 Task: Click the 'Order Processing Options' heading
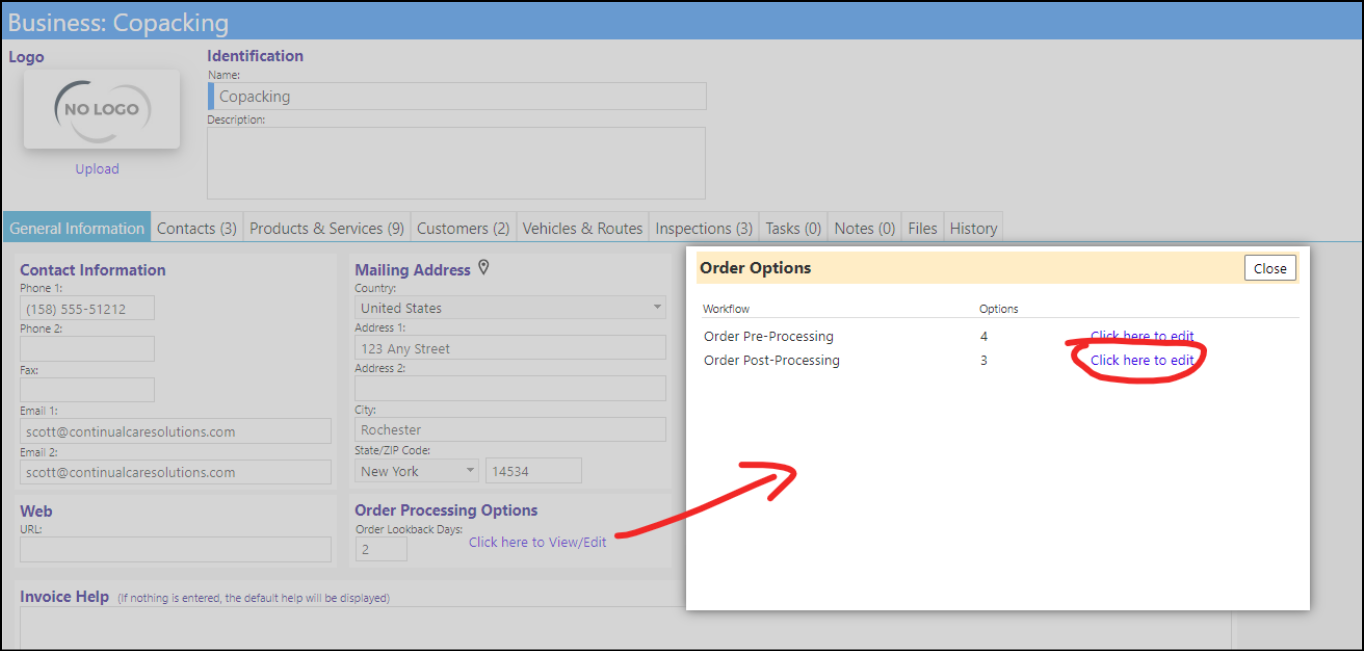[x=446, y=510]
